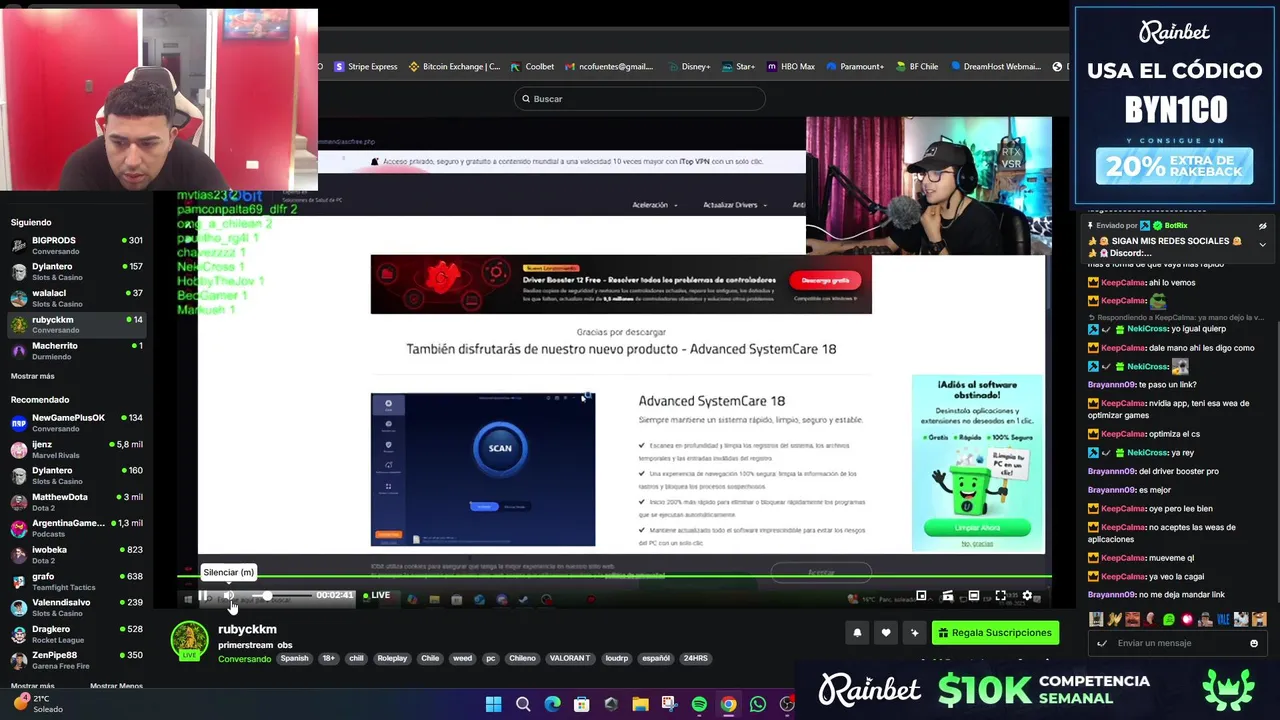Focus the Buscar search field
The image size is (1280, 720).
pos(640,99)
